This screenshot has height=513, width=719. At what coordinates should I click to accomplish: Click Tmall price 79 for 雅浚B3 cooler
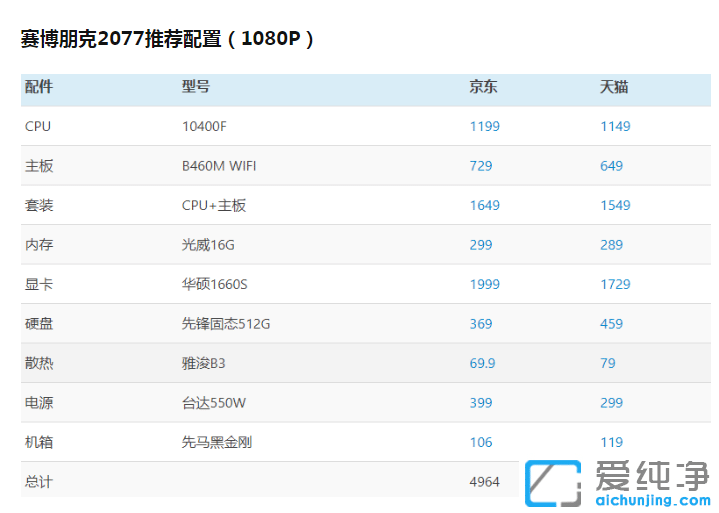(x=607, y=363)
